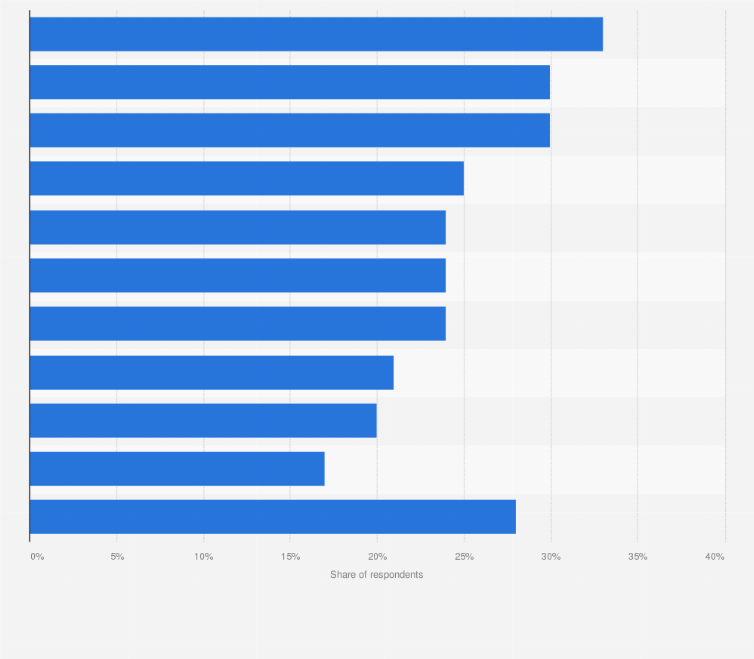The height and width of the screenshot is (659, 754).
Task: Click the 40% x-axis label
Action: 715,556
